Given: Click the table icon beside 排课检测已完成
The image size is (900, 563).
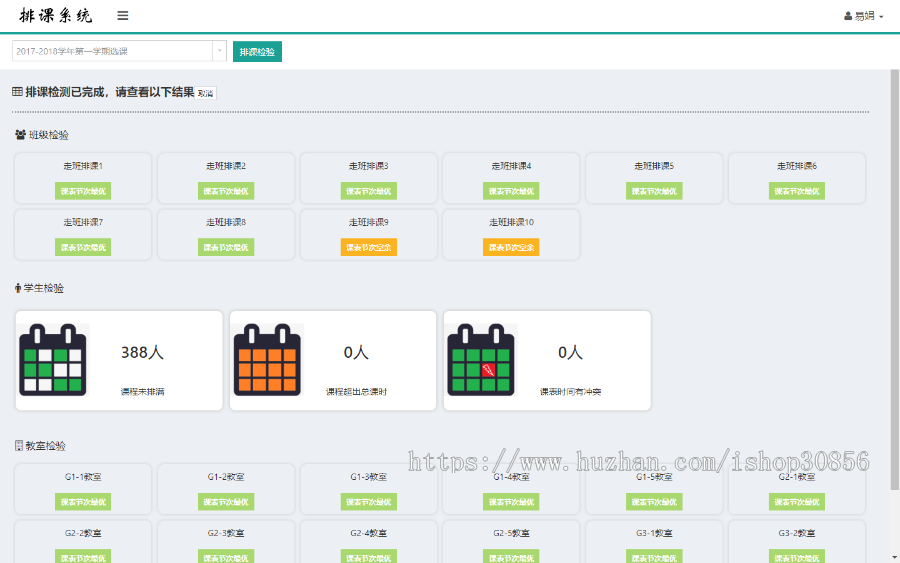Looking at the screenshot, I should [x=17, y=92].
